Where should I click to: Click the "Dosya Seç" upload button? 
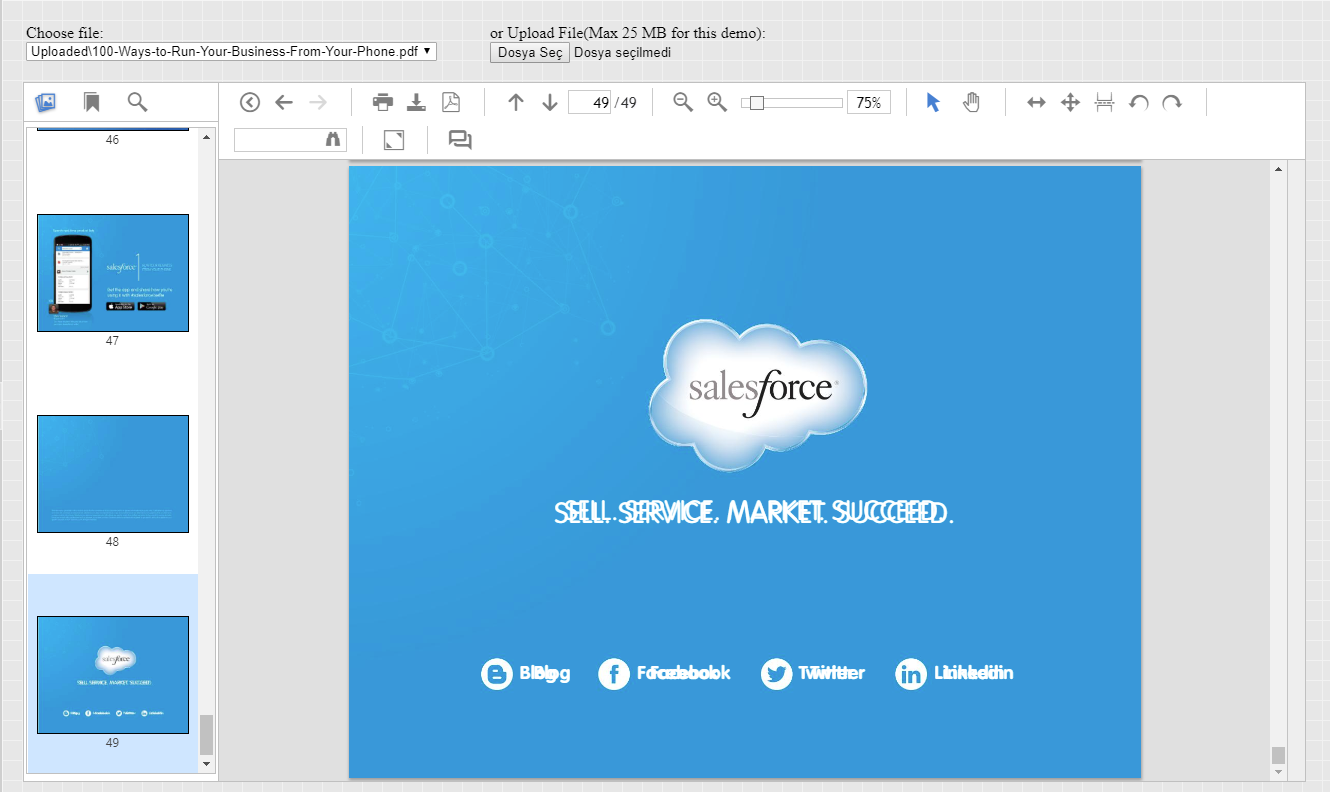tap(529, 52)
